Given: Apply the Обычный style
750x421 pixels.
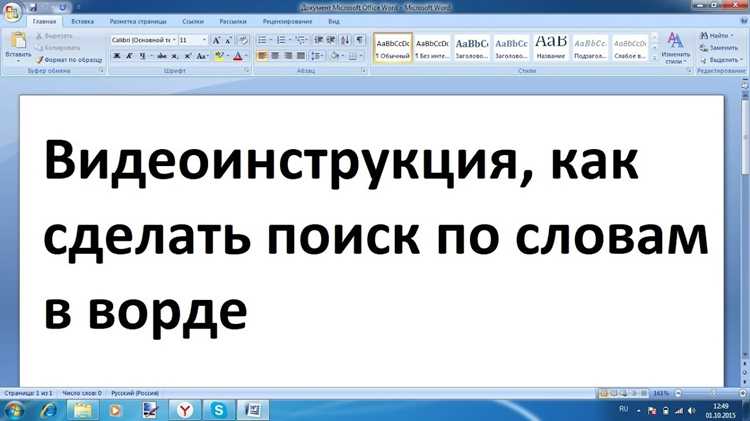Looking at the screenshot, I should click(393, 47).
